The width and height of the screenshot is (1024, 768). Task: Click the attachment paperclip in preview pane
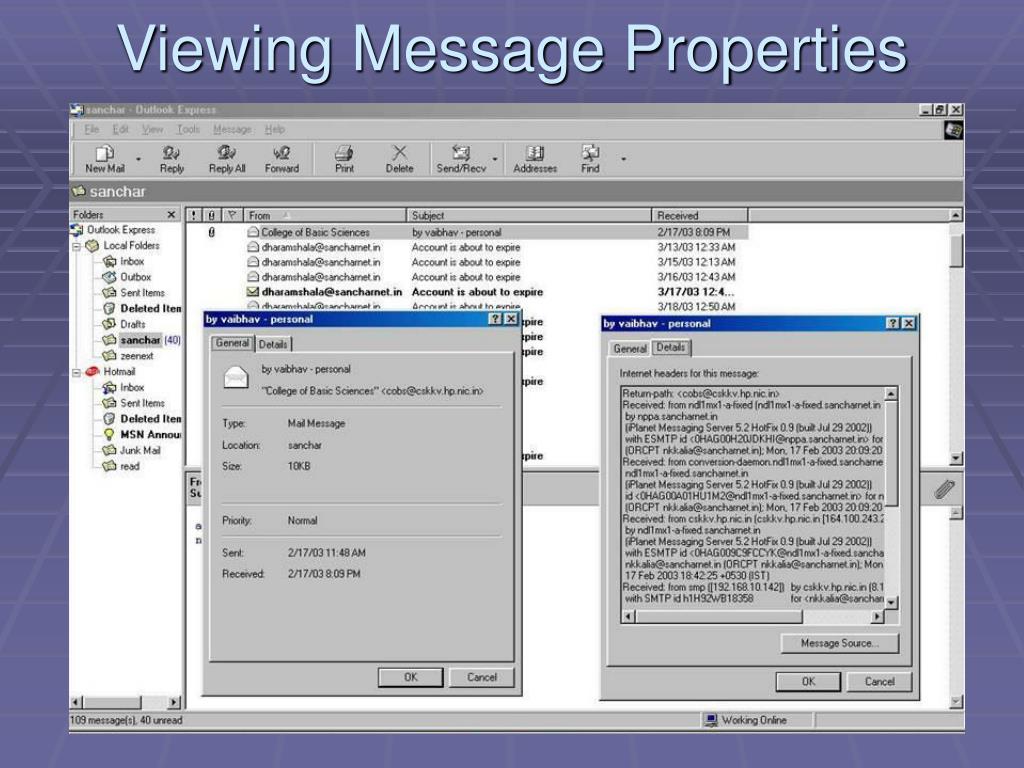click(x=944, y=489)
